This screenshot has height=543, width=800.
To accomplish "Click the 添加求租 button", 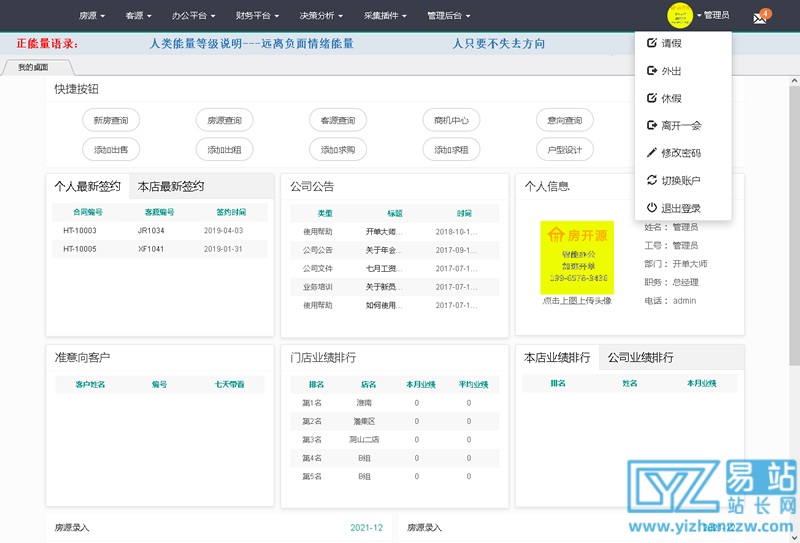I will [x=451, y=150].
